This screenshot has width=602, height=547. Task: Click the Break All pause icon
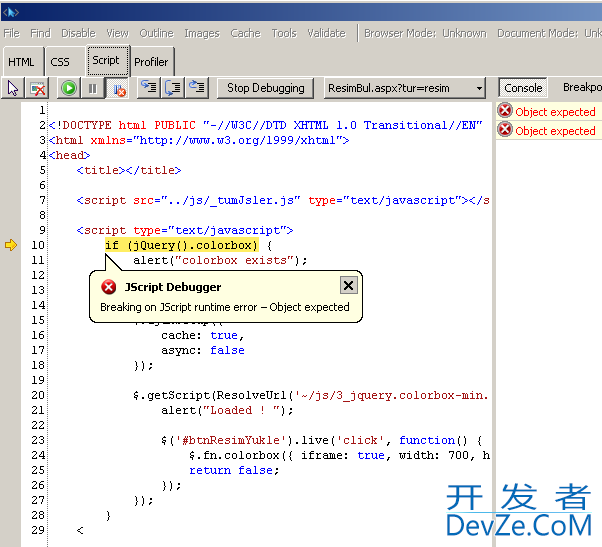click(93, 88)
